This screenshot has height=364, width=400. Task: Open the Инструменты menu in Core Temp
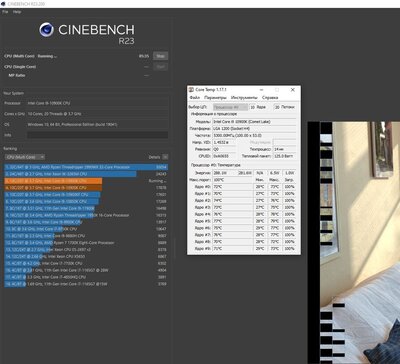244,98
